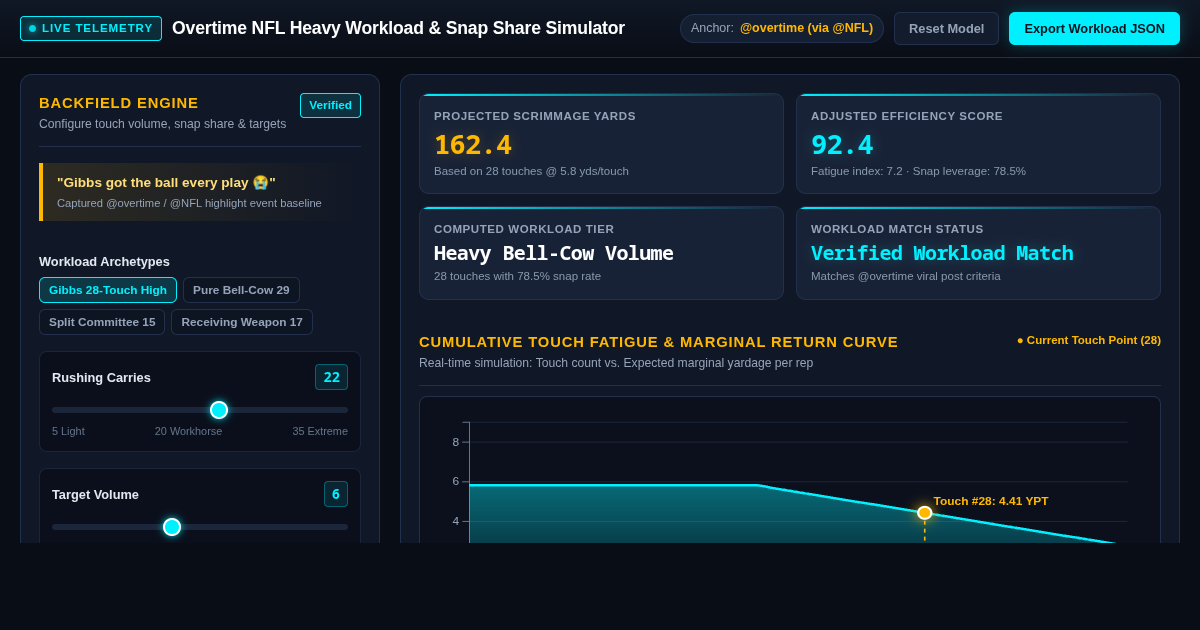
Task: Click the 162.4 projected yards value
Action: tap(473, 145)
